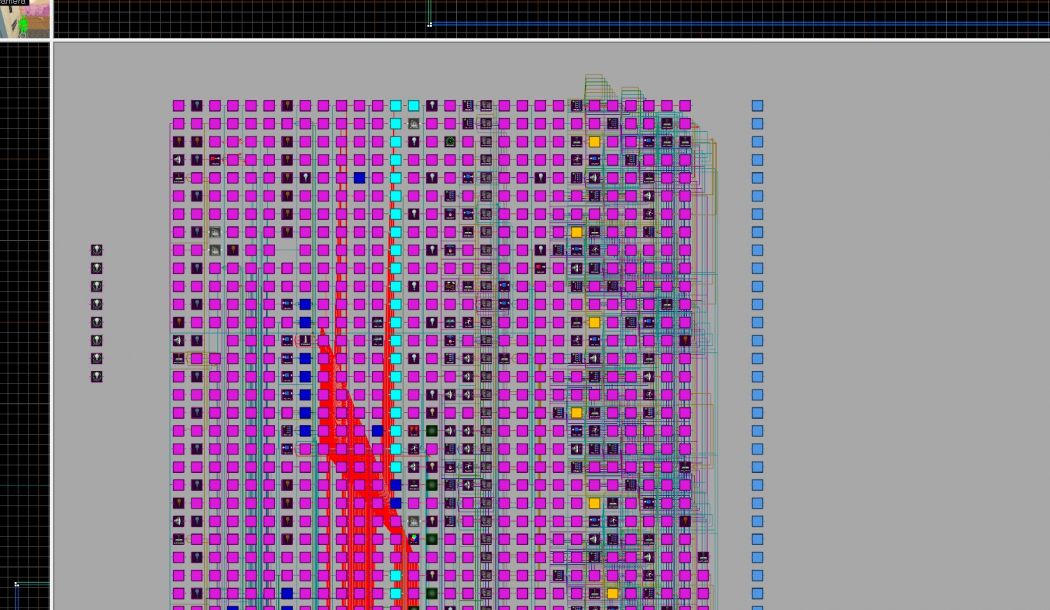The image size is (1050, 610).
Task: Select dark icon protruding past grid's right edge
Action: point(703,557)
